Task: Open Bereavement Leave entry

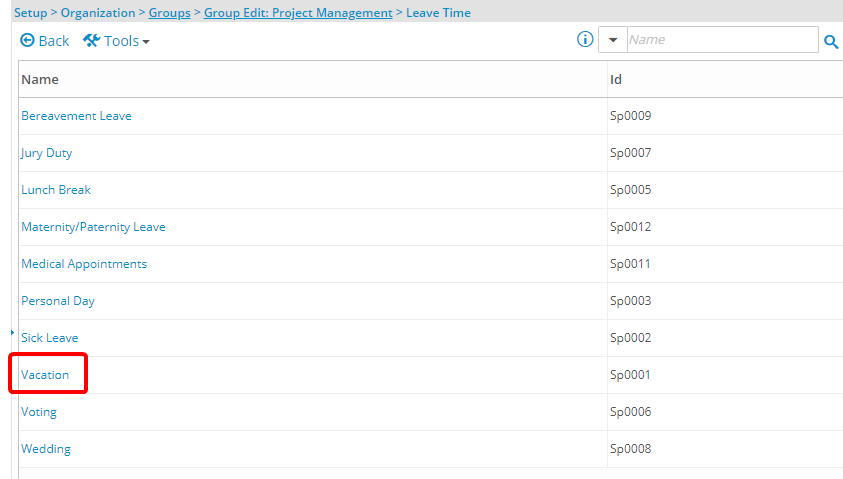Action: tap(76, 116)
